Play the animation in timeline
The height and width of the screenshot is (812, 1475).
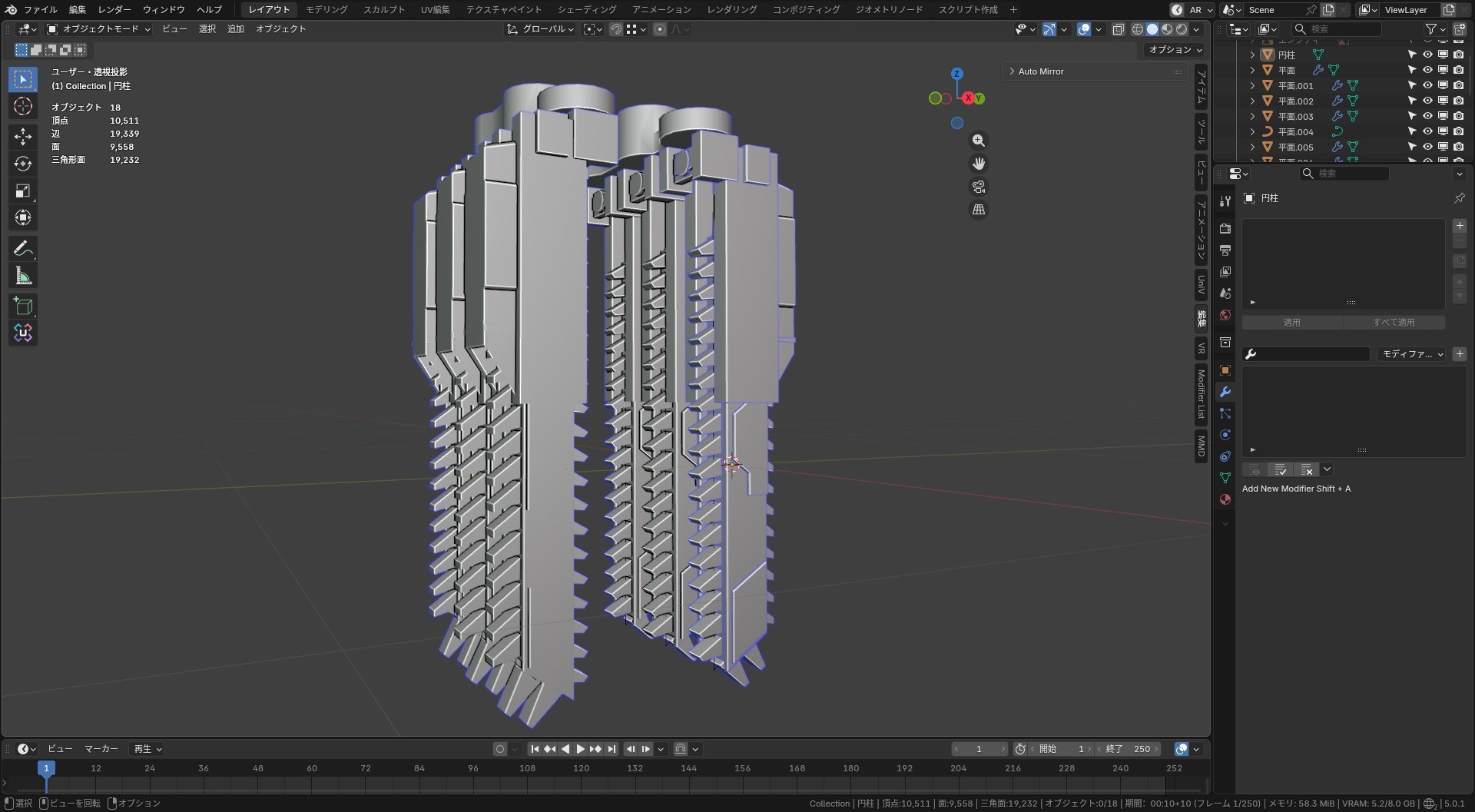[x=581, y=749]
